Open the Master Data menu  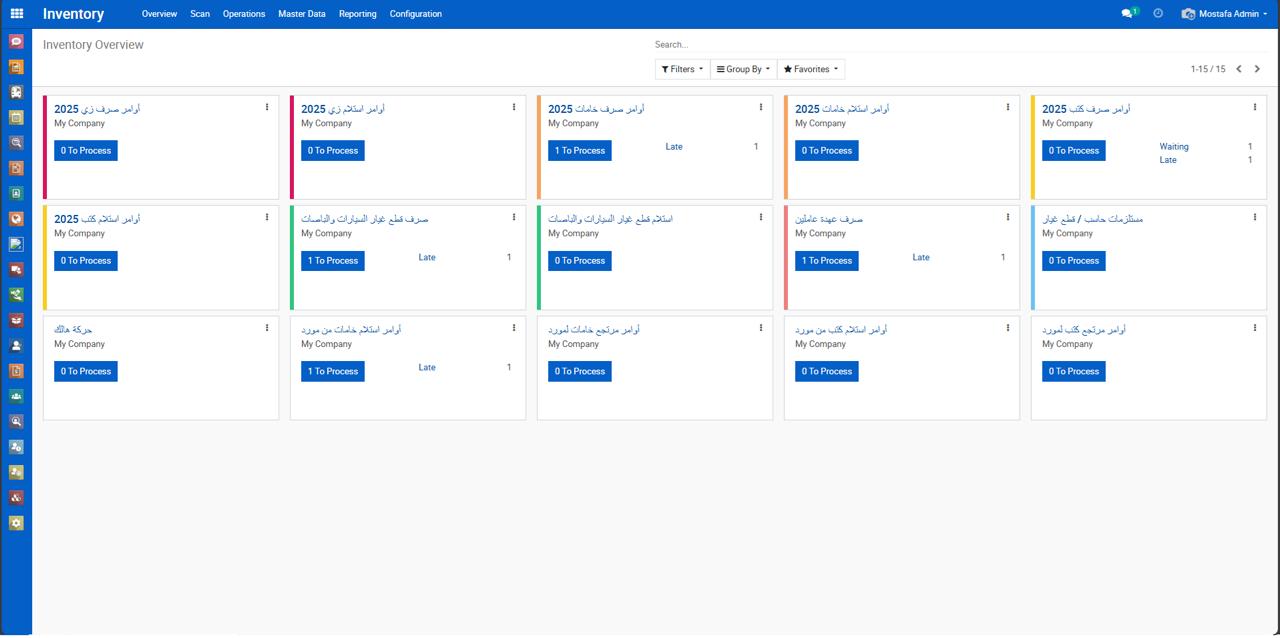point(301,13)
